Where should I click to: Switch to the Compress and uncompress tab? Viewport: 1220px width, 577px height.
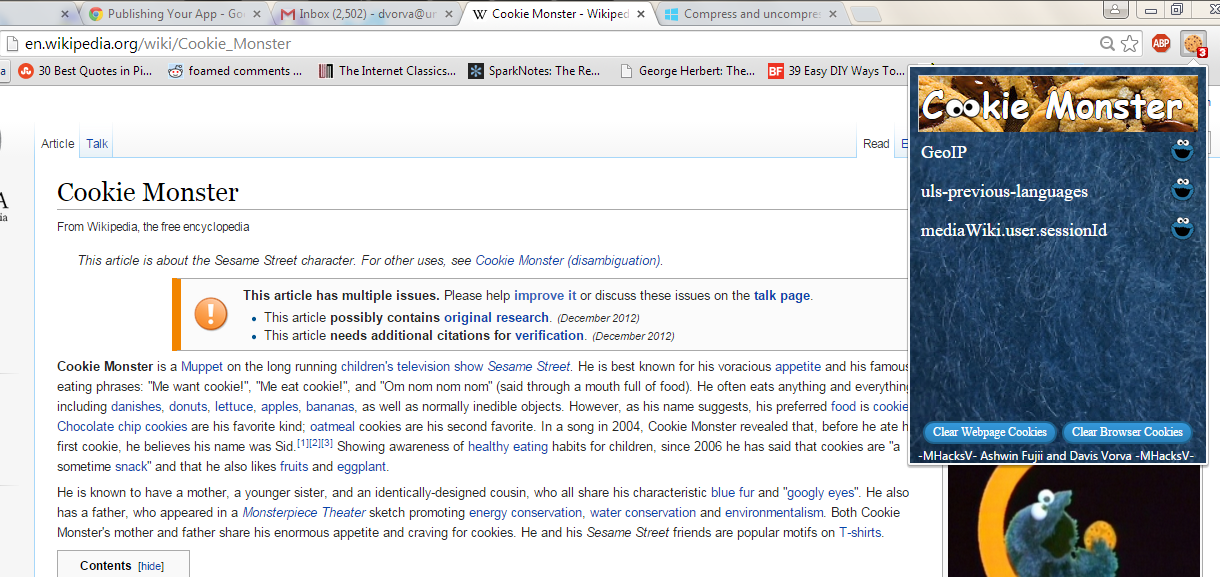coord(748,14)
